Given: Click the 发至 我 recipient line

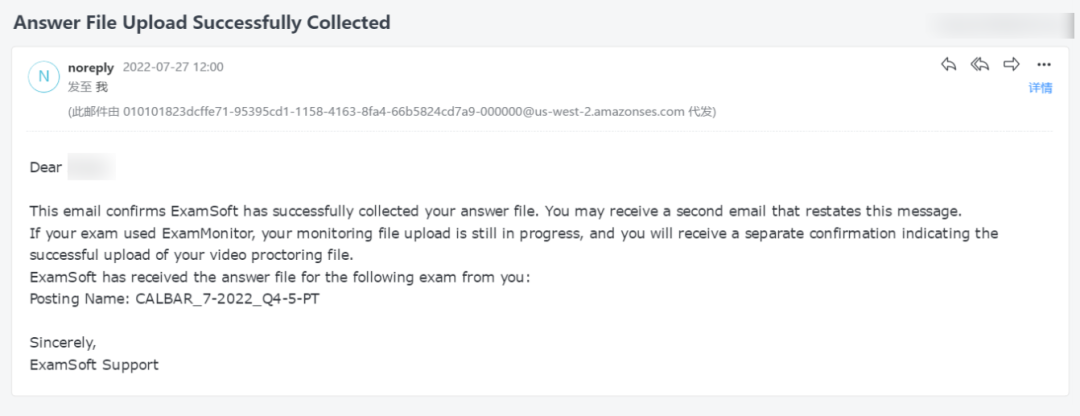Looking at the screenshot, I should pos(88,87).
